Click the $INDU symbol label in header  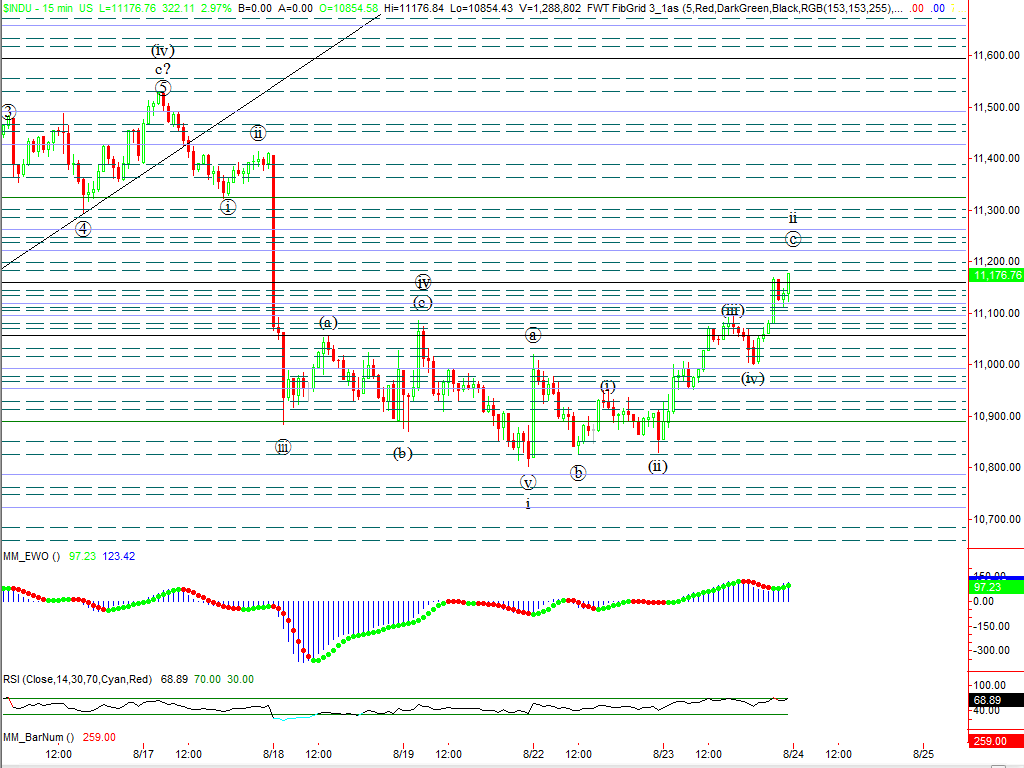tap(19, 8)
